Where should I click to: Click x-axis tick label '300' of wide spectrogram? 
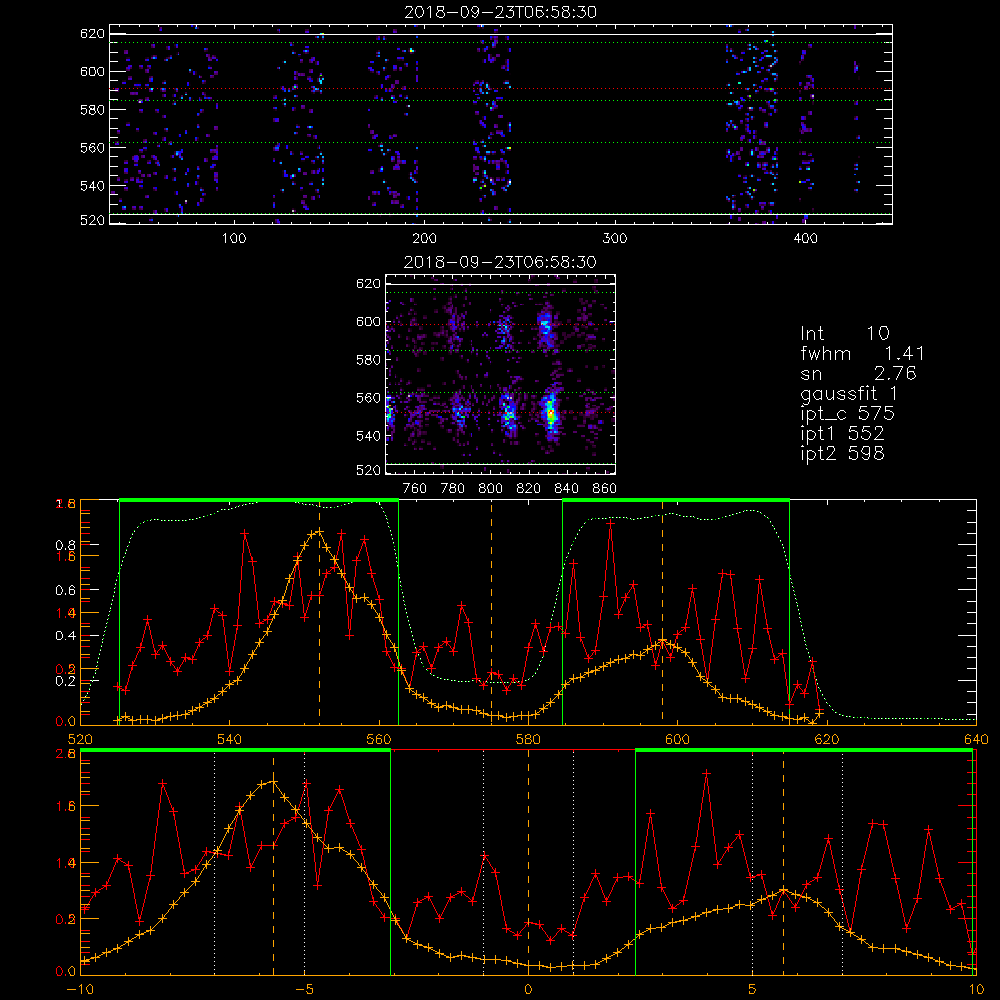click(615, 239)
